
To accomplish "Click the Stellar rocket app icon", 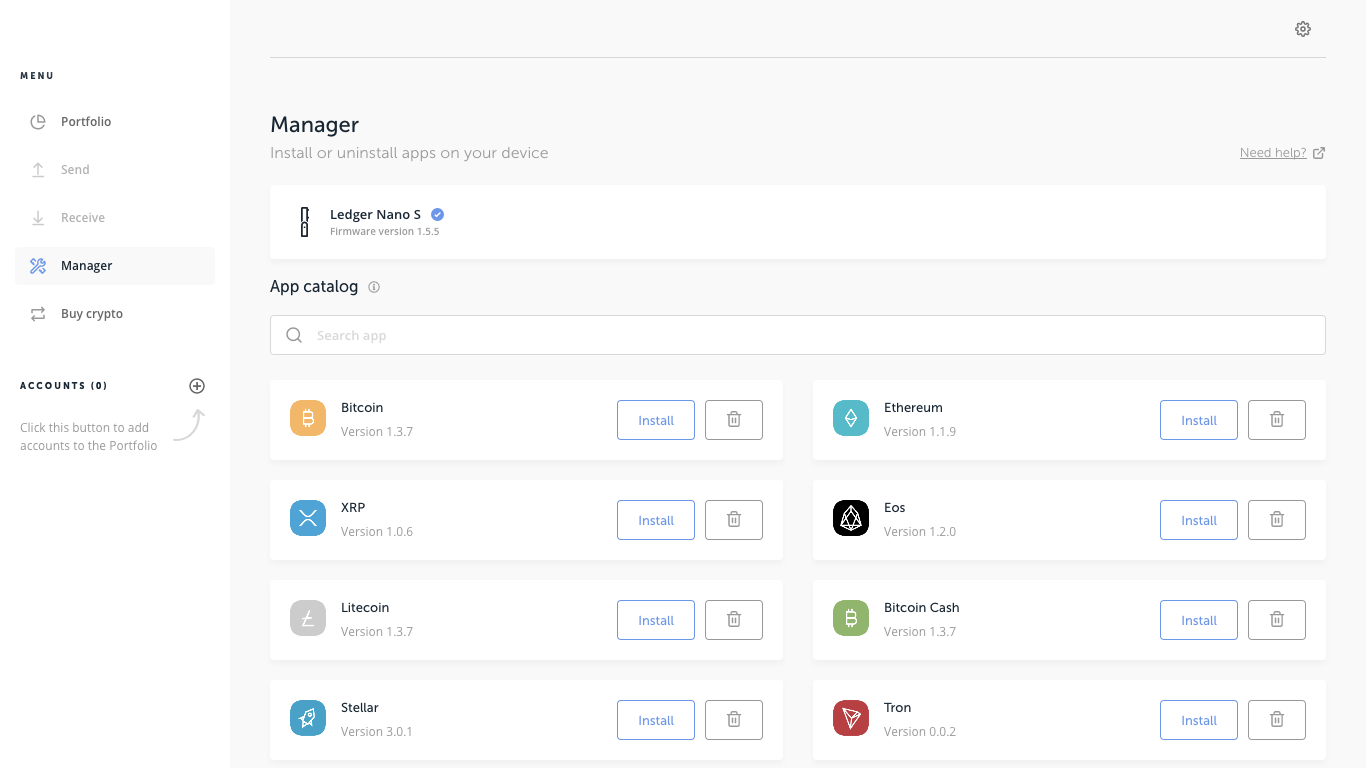I will pyautogui.click(x=308, y=718).
